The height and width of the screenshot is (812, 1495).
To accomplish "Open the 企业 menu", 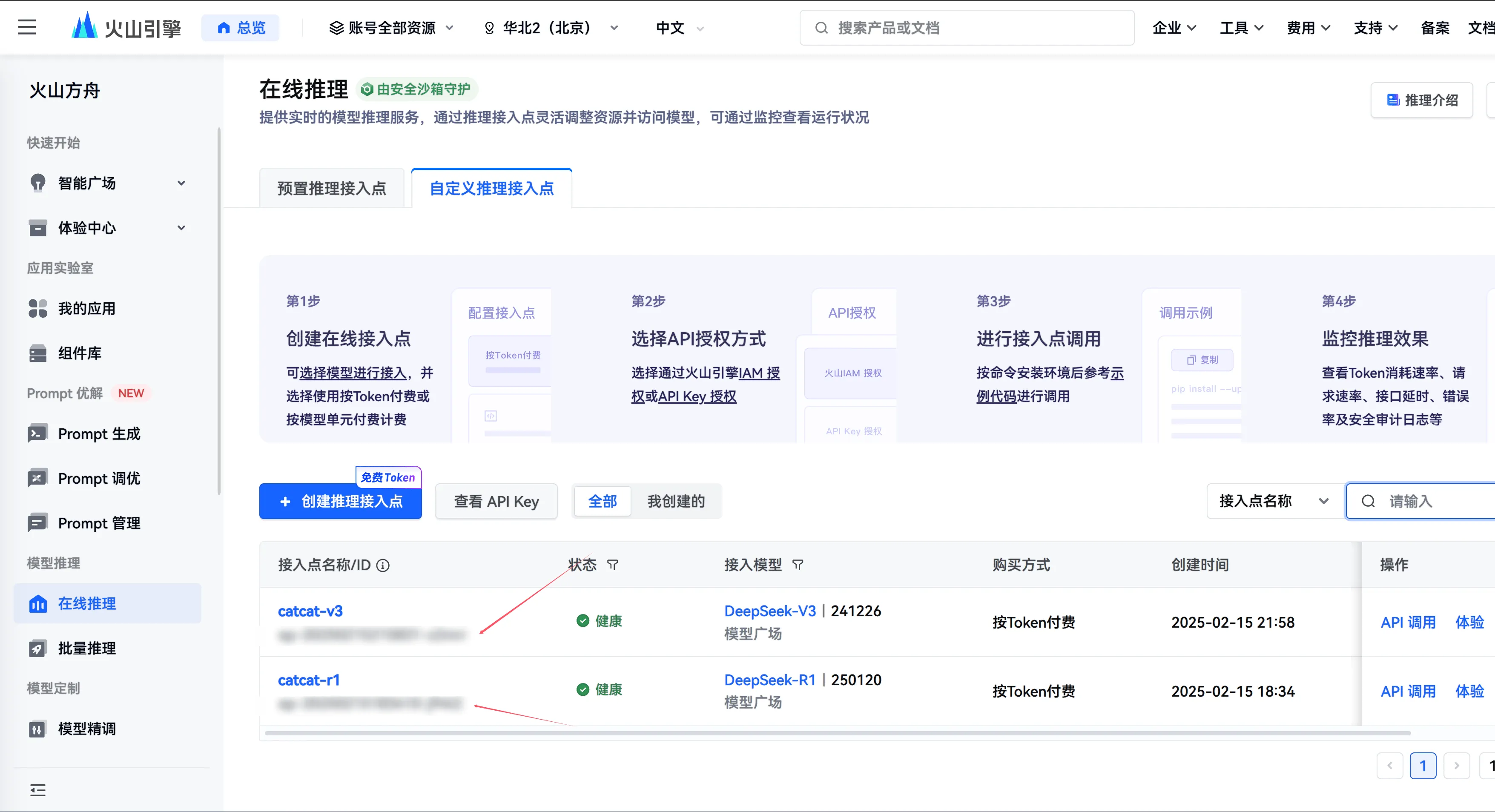I will coord(1174,28).
